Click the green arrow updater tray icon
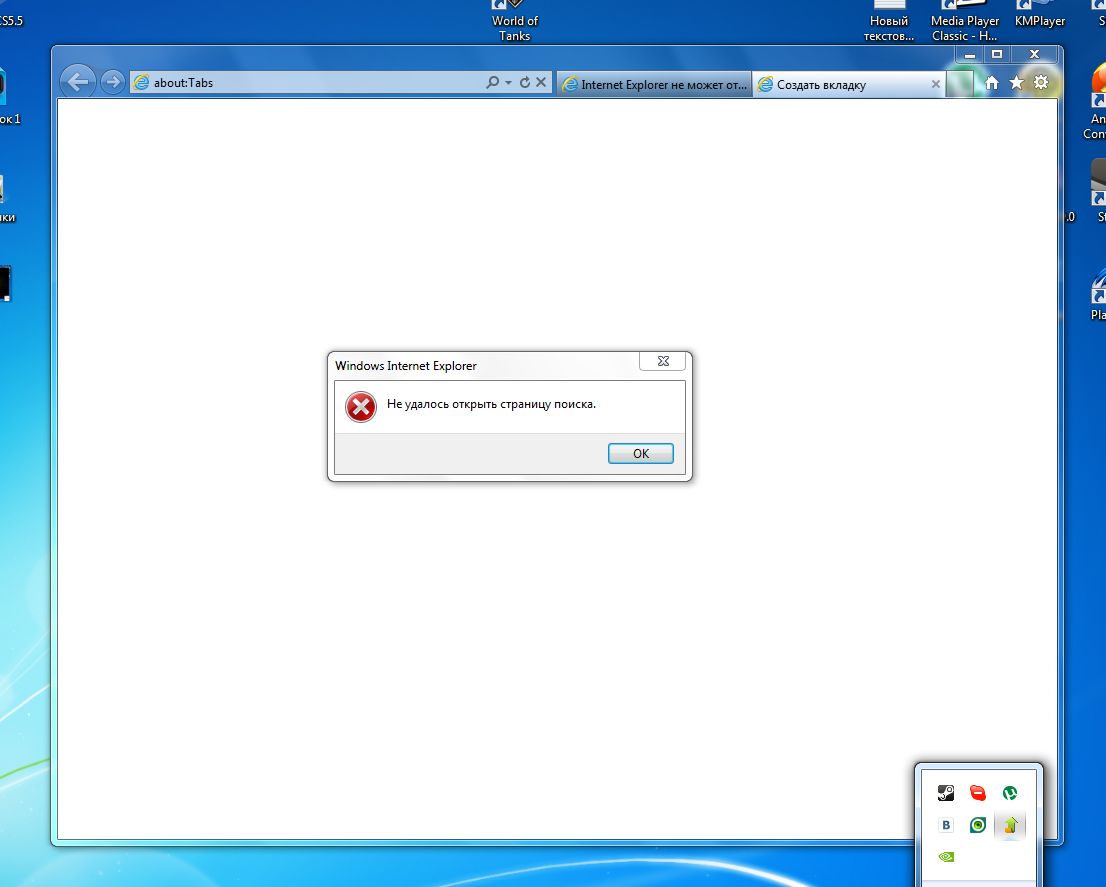Image resolution: width=1106 pixels, height=887 pixels. 1010,825
